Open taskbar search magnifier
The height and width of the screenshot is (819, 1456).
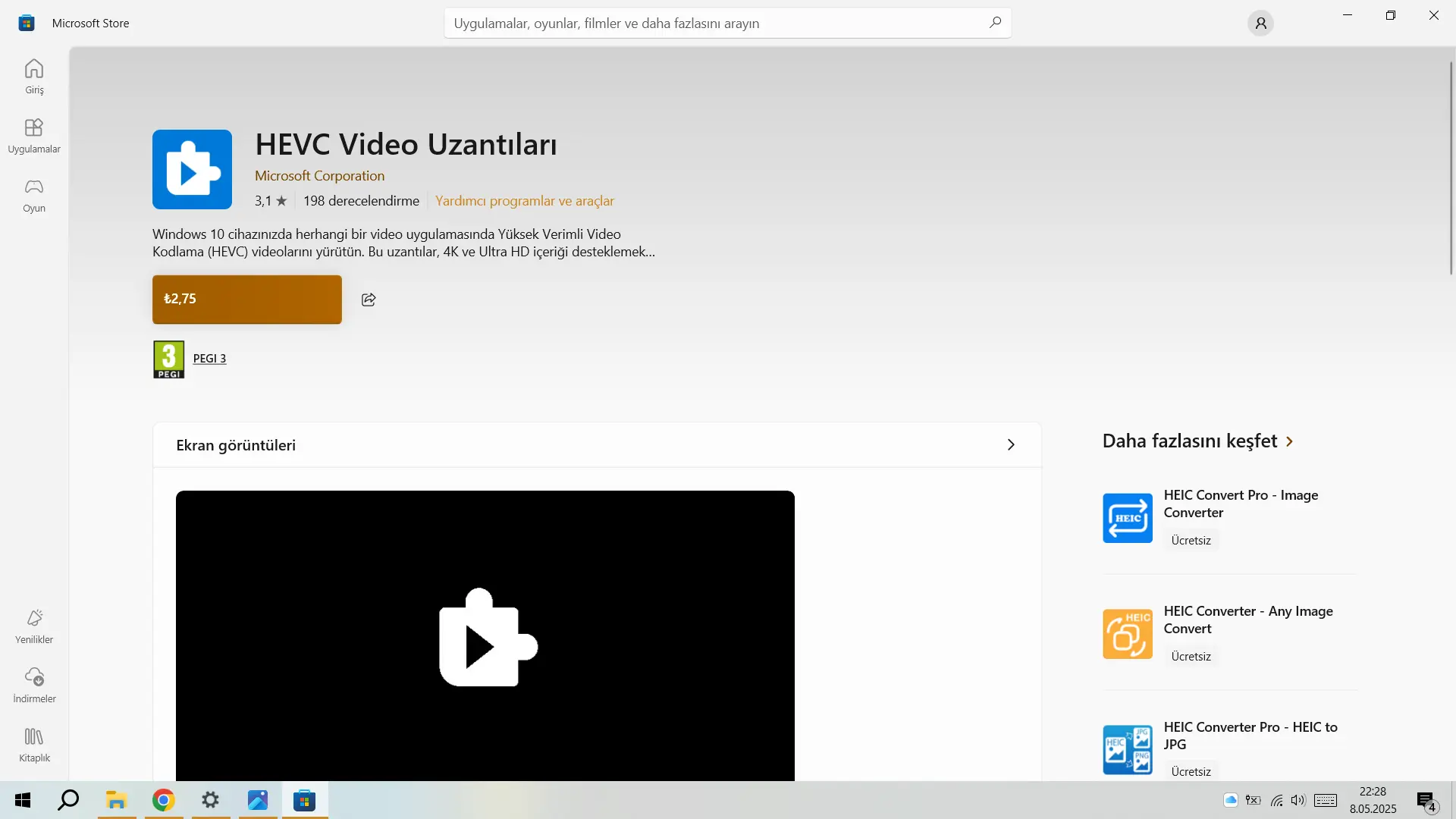[x=69, y=800]
